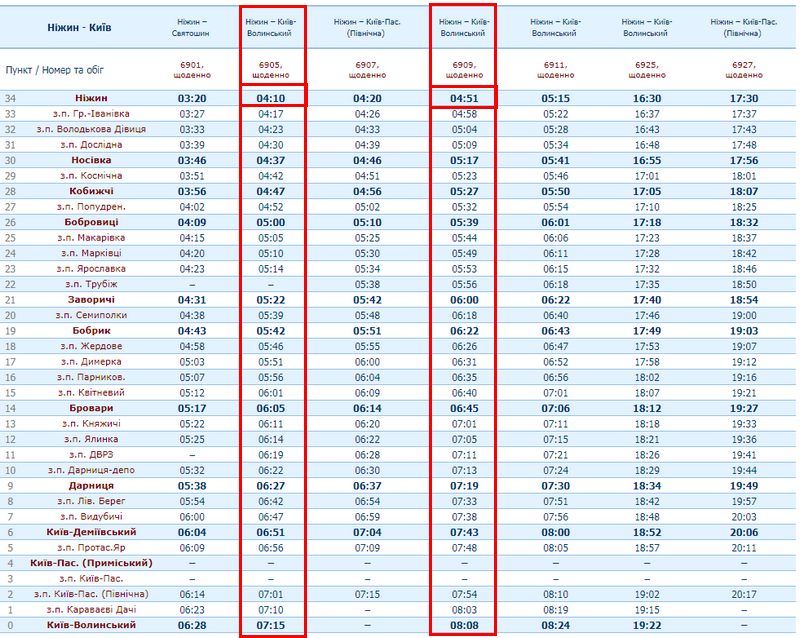Click train 6925 header link

point(646,64)
